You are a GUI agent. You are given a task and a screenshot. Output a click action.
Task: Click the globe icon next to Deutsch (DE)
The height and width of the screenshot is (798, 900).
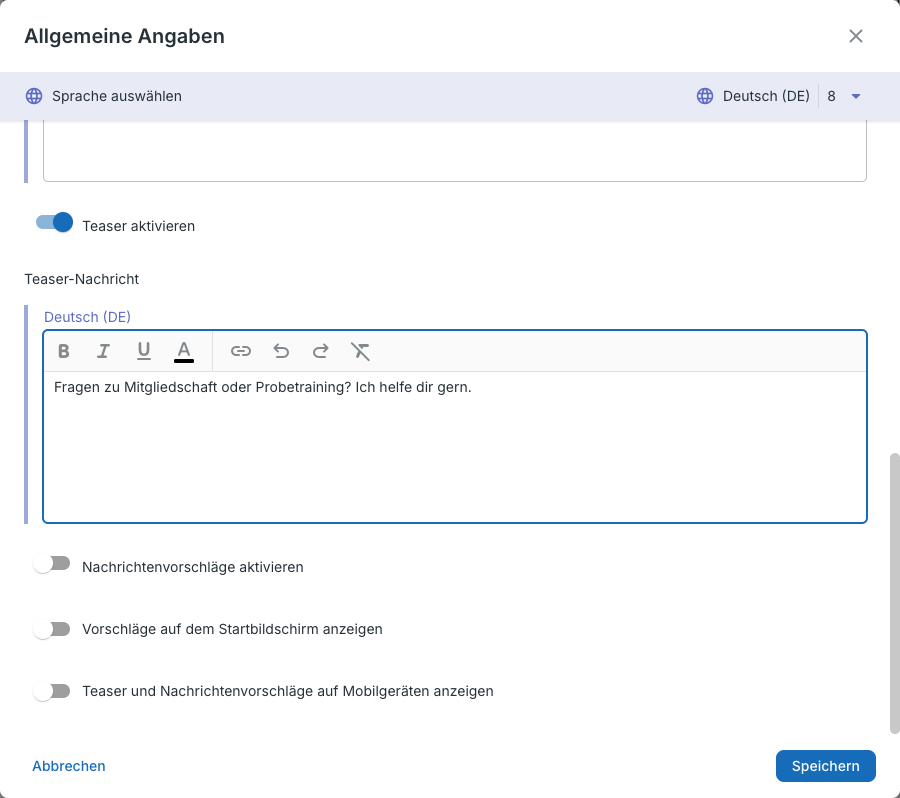coord(705,96)
